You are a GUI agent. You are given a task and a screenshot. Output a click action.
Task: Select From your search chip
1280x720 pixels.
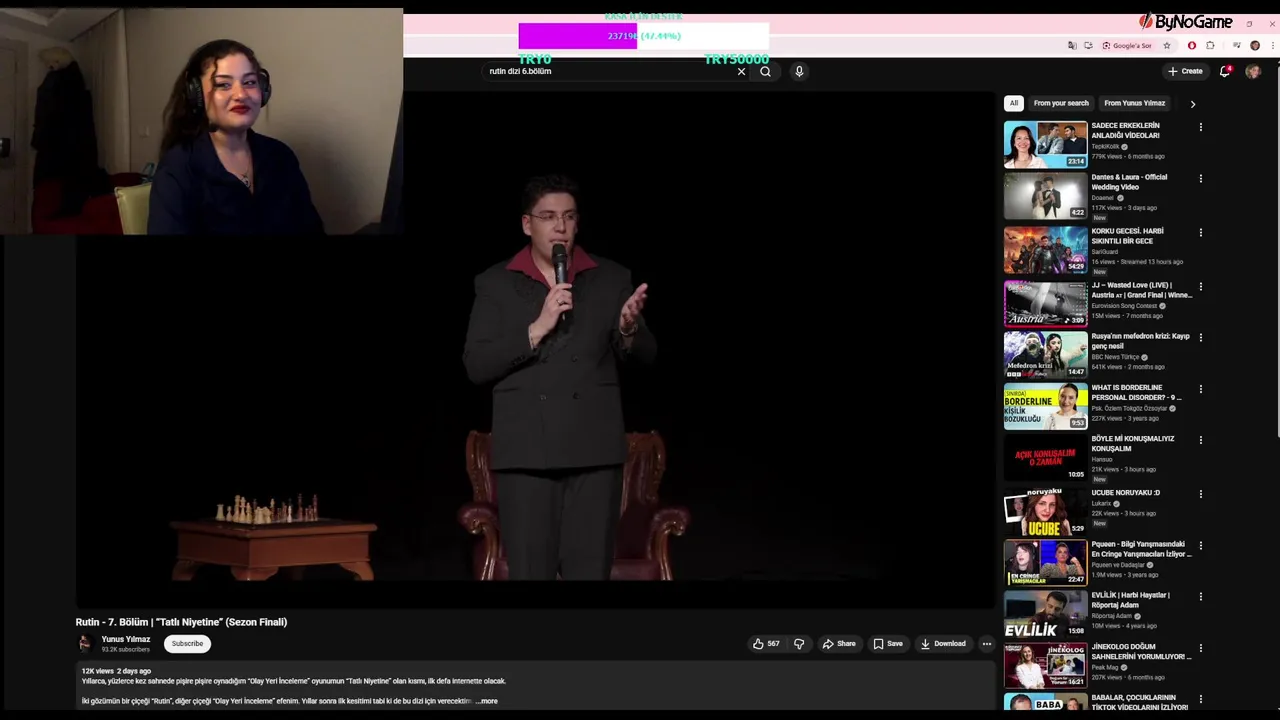coord(1061,103)
